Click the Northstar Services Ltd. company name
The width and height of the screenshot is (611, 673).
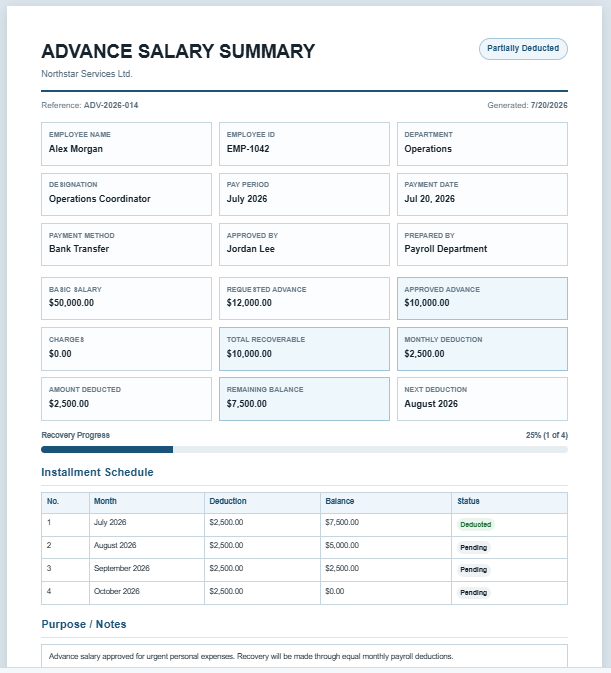pyautogui.click(x=87, y=74)
